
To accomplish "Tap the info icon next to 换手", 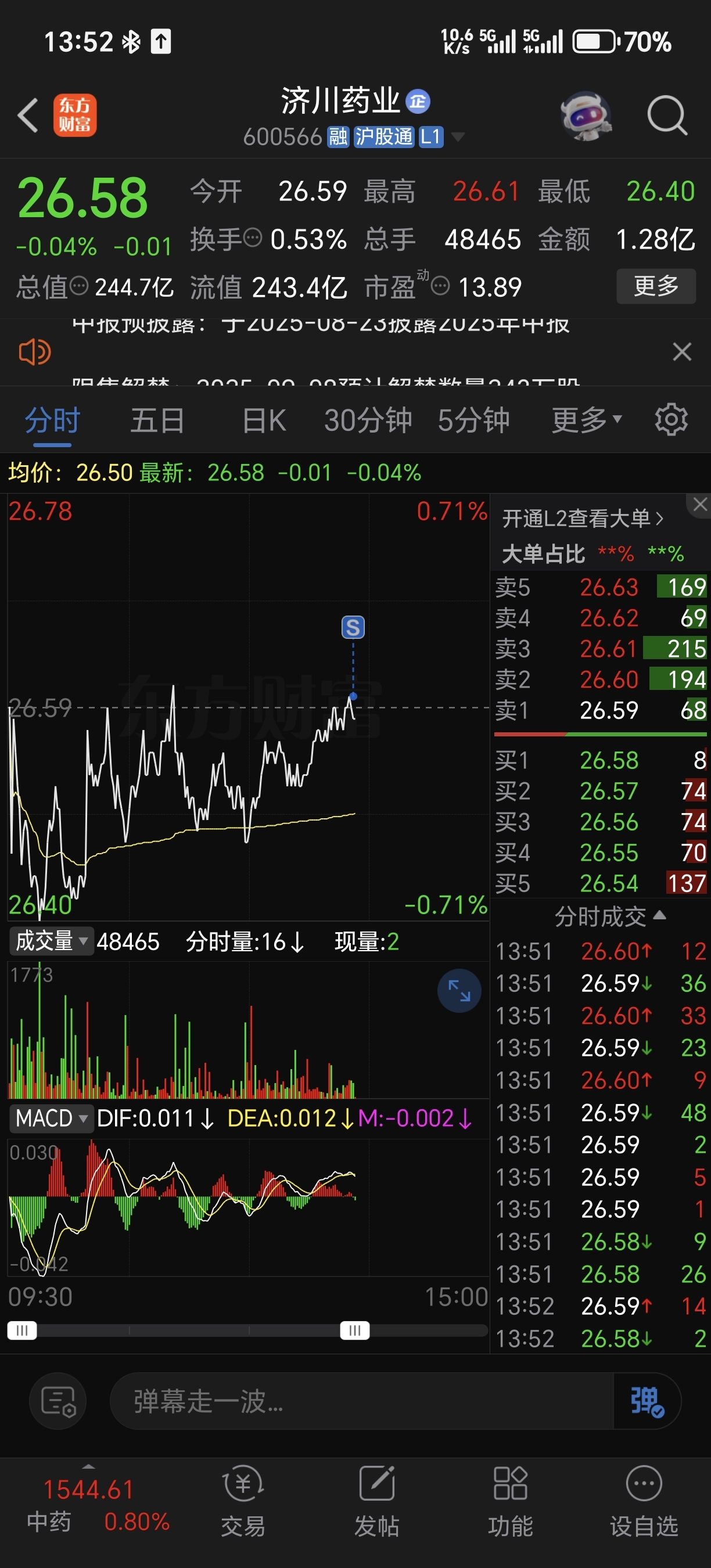I will pos(252,237).
